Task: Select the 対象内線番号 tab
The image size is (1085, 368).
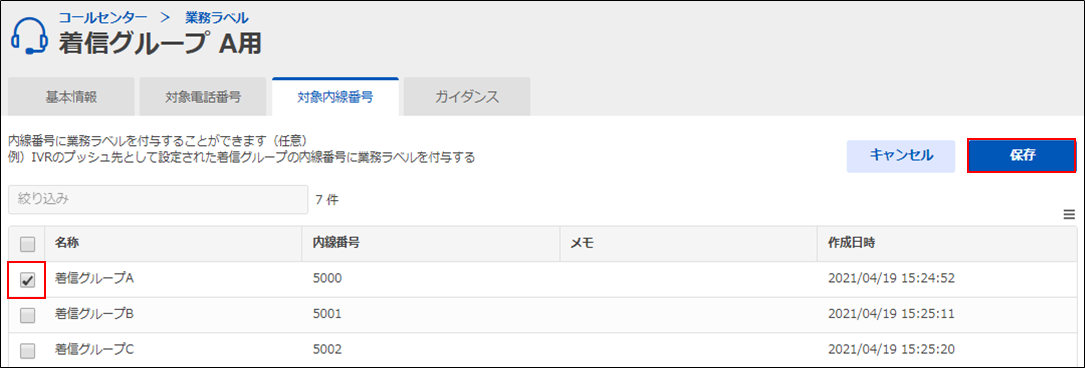Action: coord(336,97)
